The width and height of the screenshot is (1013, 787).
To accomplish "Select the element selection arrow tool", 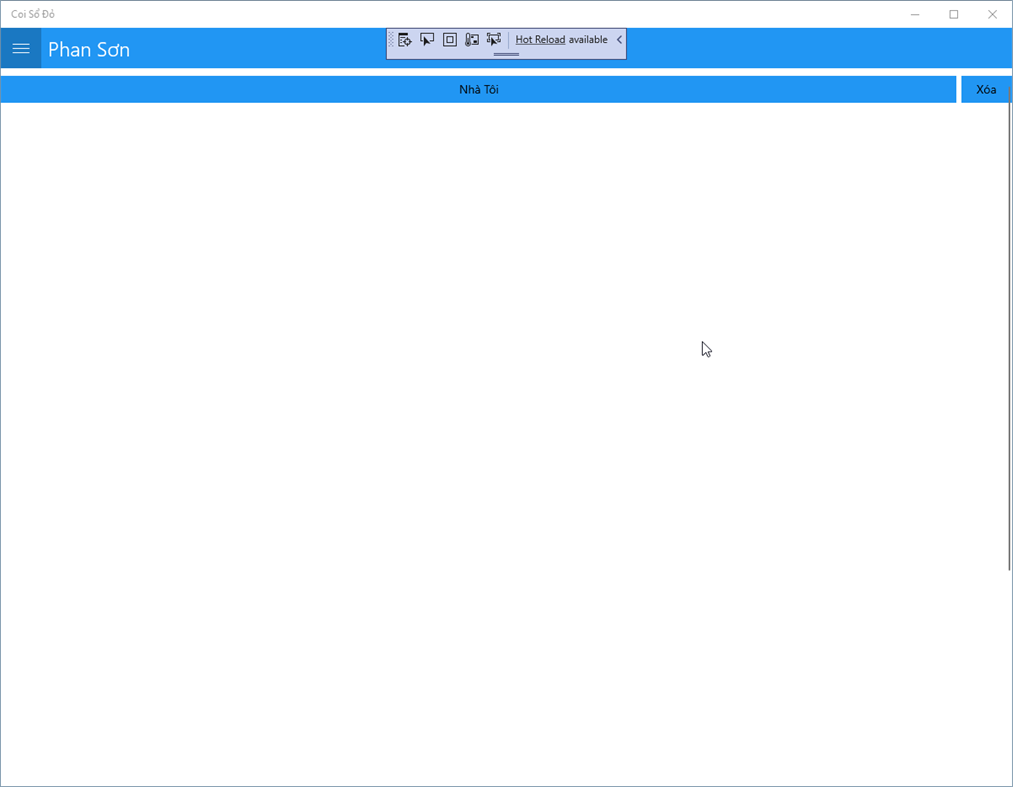I will [x=428, y=40].
